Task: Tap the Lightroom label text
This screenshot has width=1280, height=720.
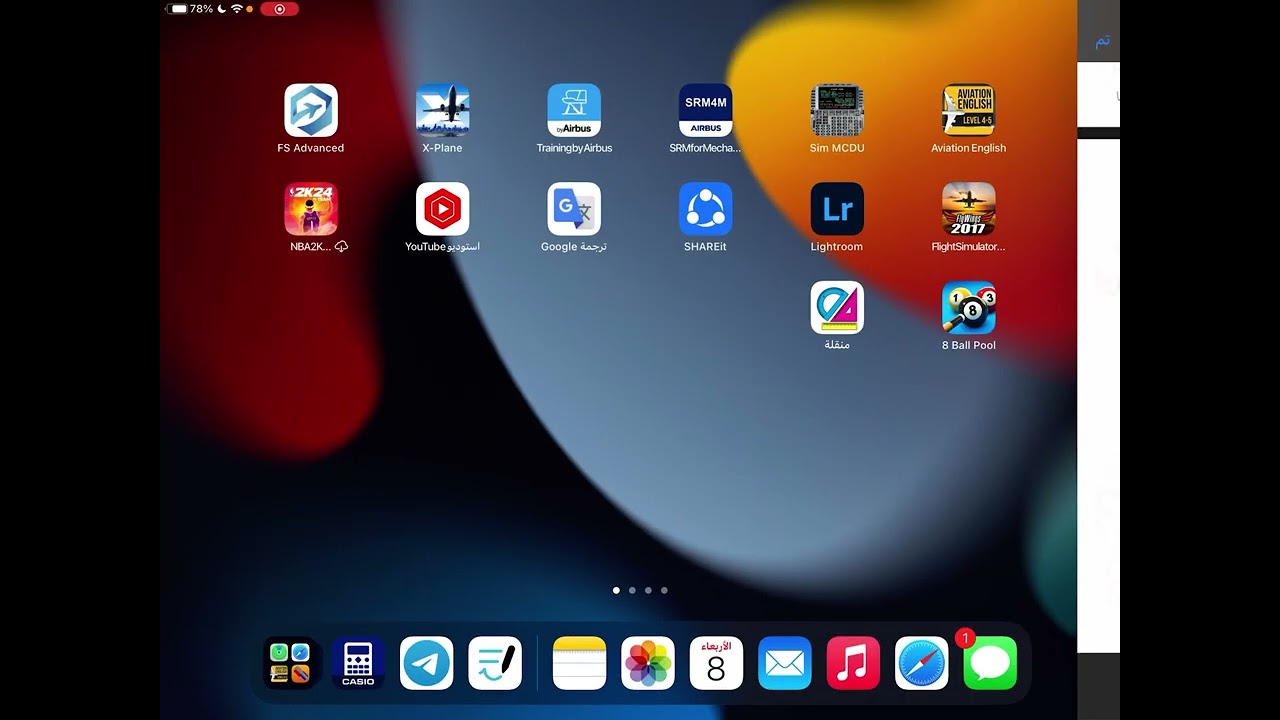Action: point(837,247)
